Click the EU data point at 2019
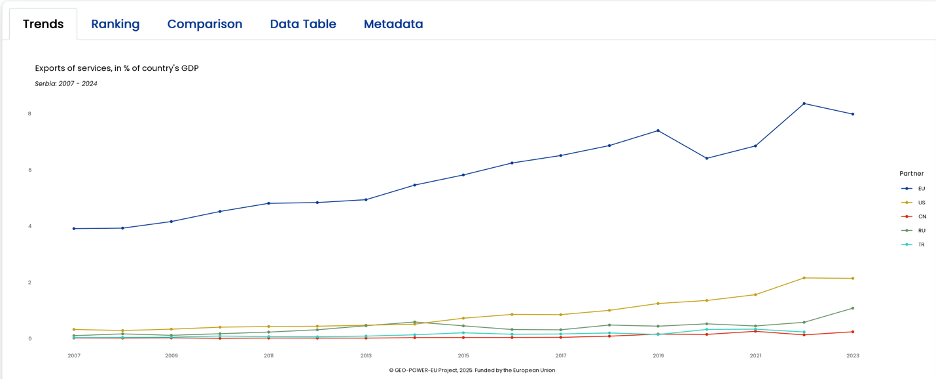The height and width of the screenshot is (380, 936). (x=658, y=131)
